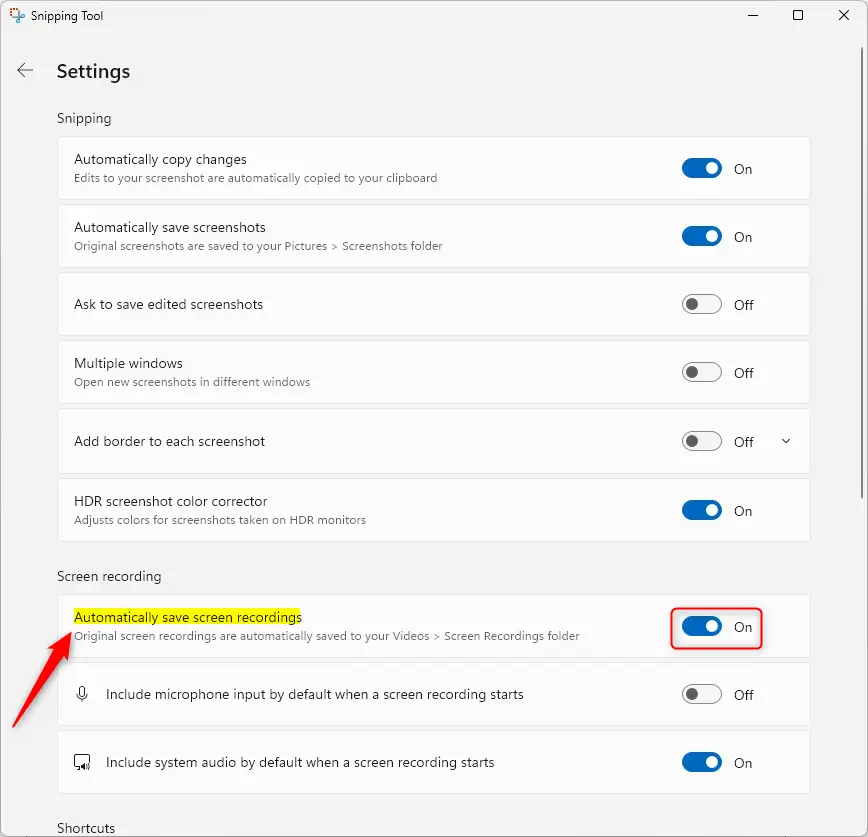Enable Add border to each screenshot switch
Screen dimensions: 868x837
701,441
